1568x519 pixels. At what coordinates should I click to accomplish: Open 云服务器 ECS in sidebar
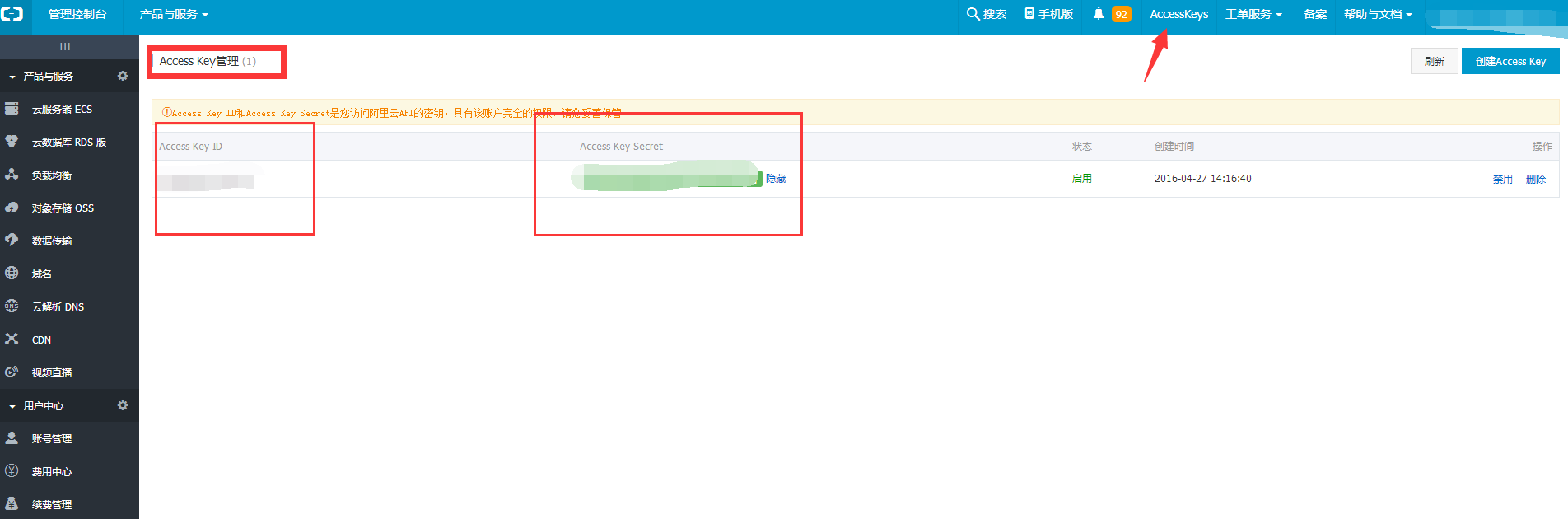(62, 109)
